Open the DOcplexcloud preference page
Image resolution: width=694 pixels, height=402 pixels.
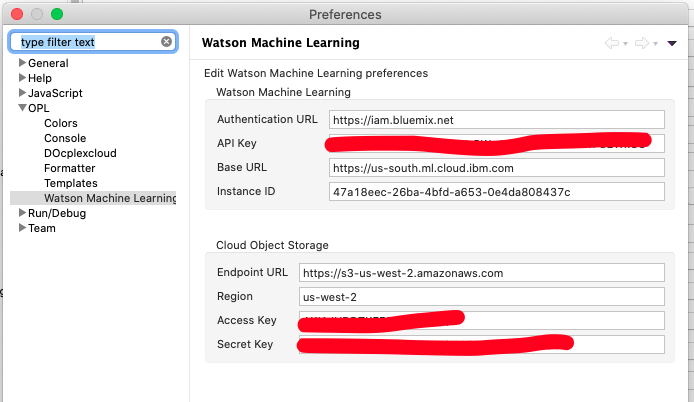(80, 154)
